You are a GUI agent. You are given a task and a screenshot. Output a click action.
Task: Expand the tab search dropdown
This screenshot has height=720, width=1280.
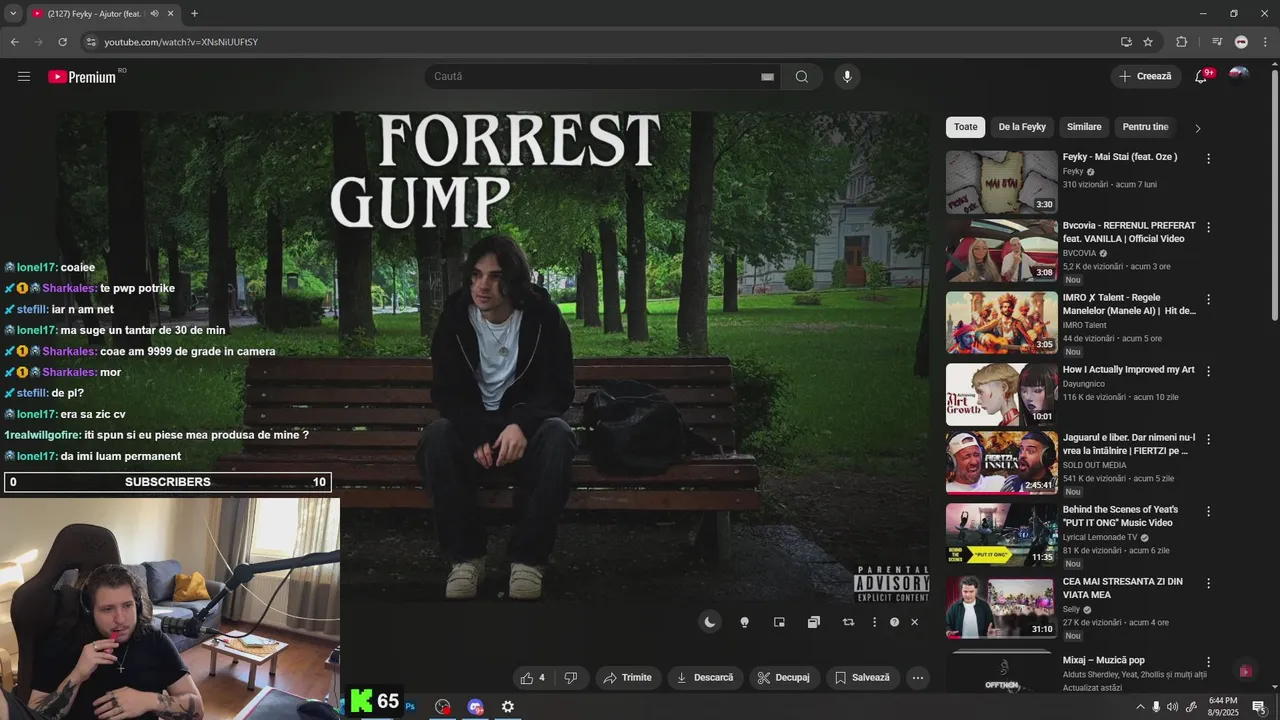[x=13, y=14]
